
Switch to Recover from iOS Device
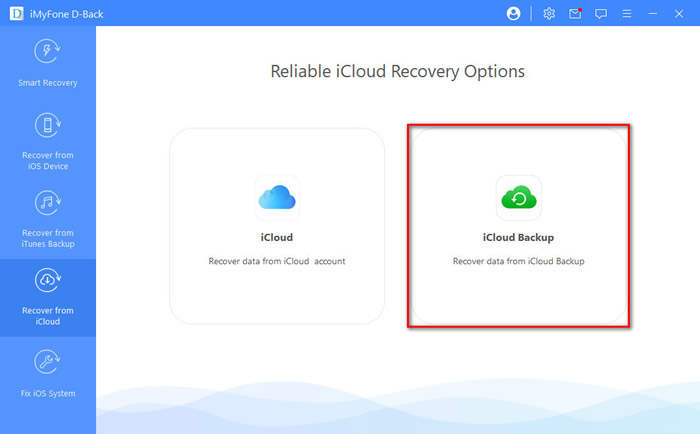(48, 126)
